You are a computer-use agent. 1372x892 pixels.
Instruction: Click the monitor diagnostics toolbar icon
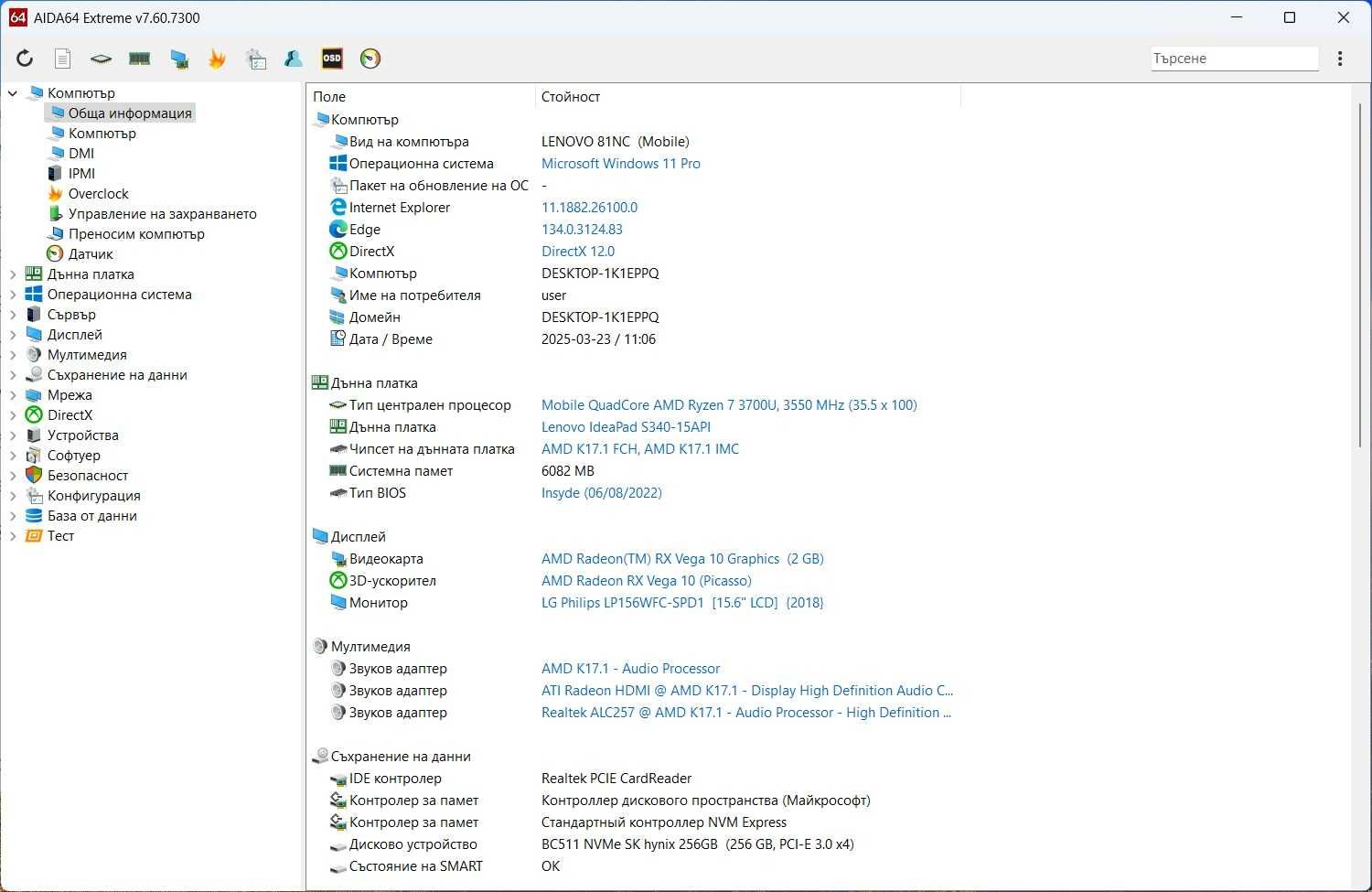pos(256,59)
